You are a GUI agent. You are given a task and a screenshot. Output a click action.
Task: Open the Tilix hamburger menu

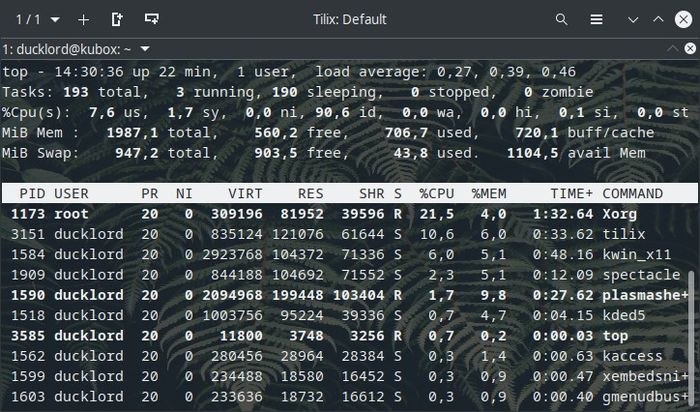596,19
